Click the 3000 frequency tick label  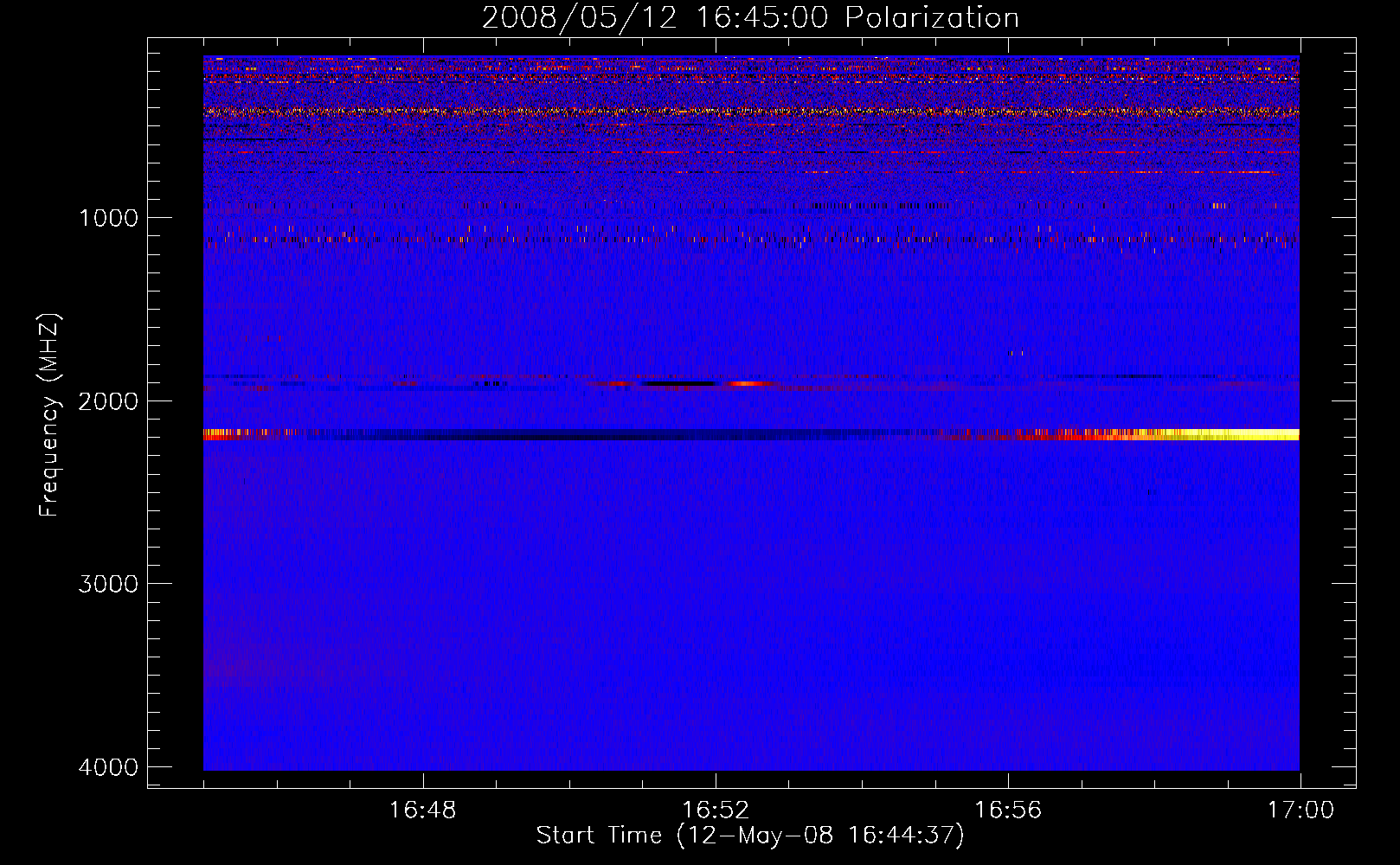[109, 584]
